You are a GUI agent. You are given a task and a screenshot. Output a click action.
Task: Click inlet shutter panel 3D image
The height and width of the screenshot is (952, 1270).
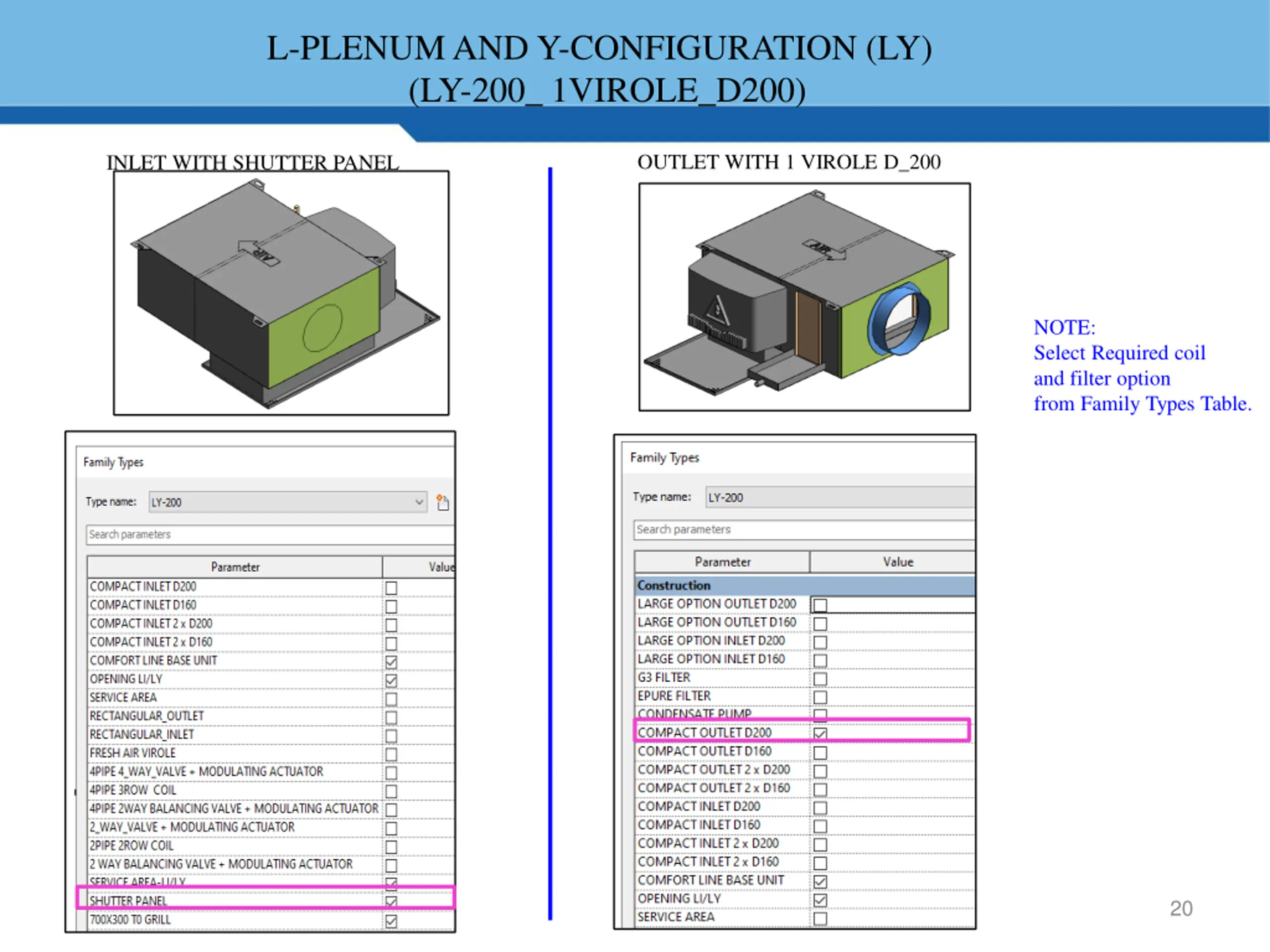281,293
